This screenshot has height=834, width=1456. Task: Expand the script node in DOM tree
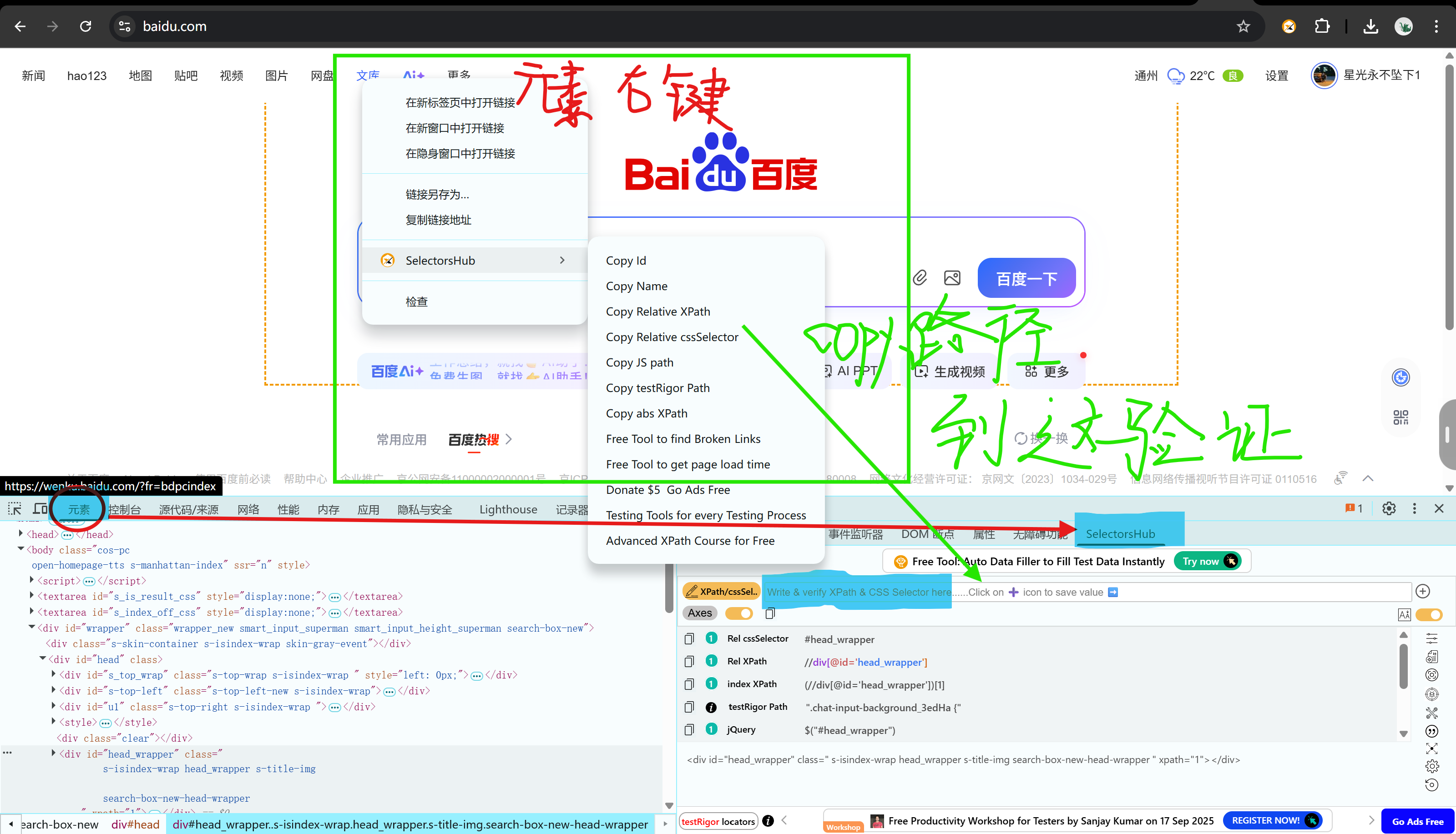pyautogui.click(x=31, y=580)
